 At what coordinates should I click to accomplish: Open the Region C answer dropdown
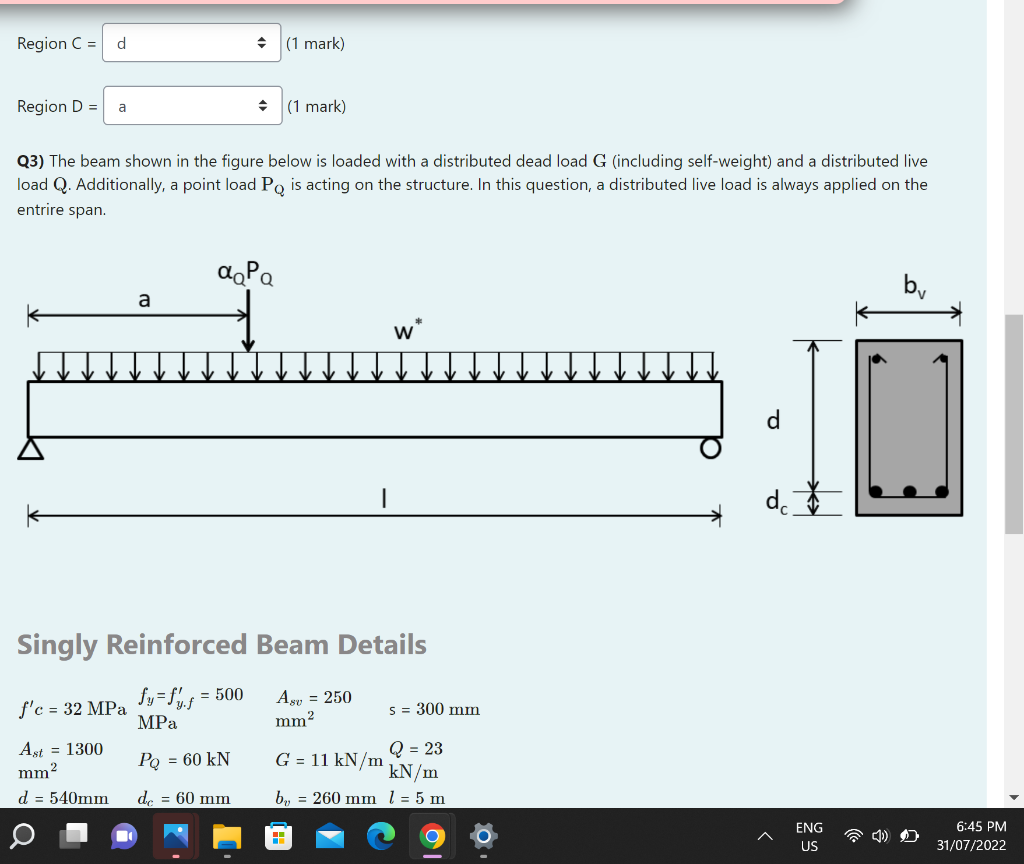(191, 43)
